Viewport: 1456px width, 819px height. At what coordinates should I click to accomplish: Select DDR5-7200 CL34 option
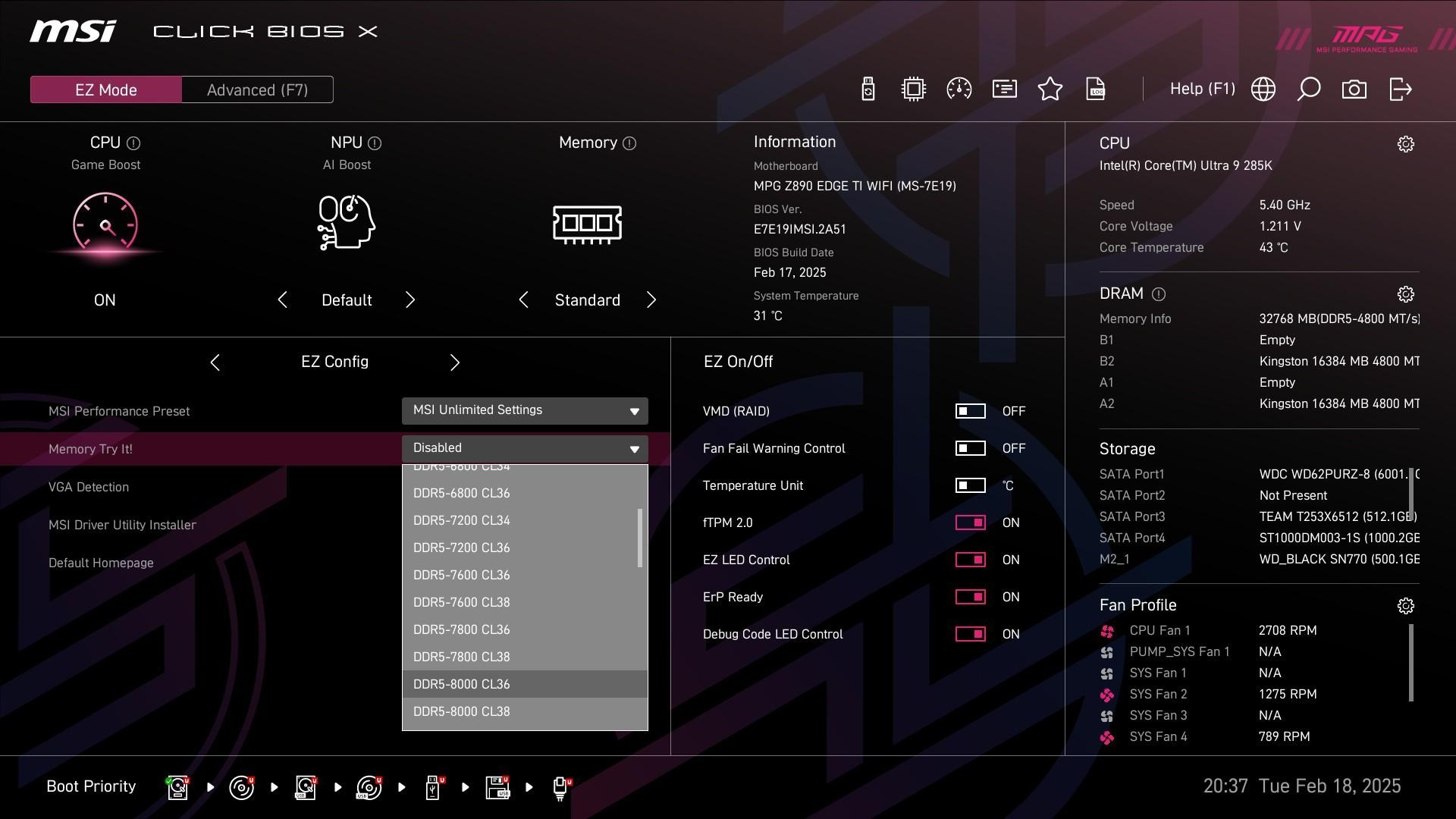pos(525,520)
